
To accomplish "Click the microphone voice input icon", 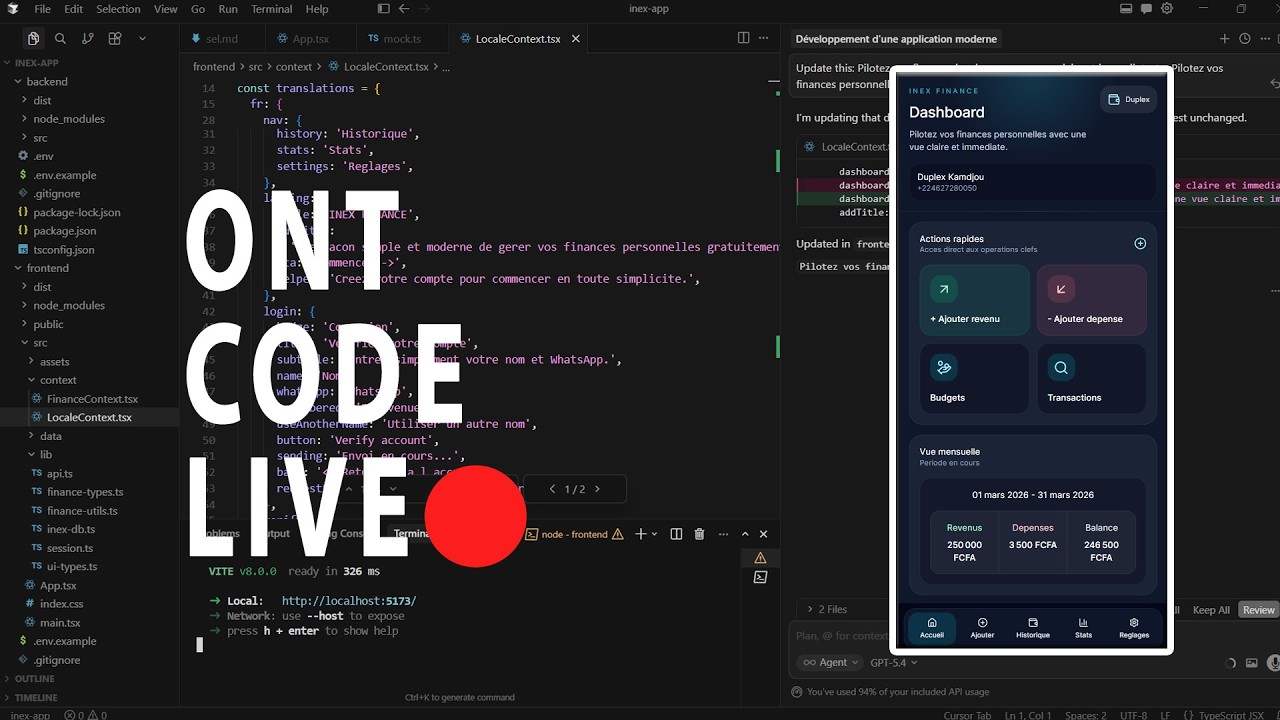I will 1273,662.
